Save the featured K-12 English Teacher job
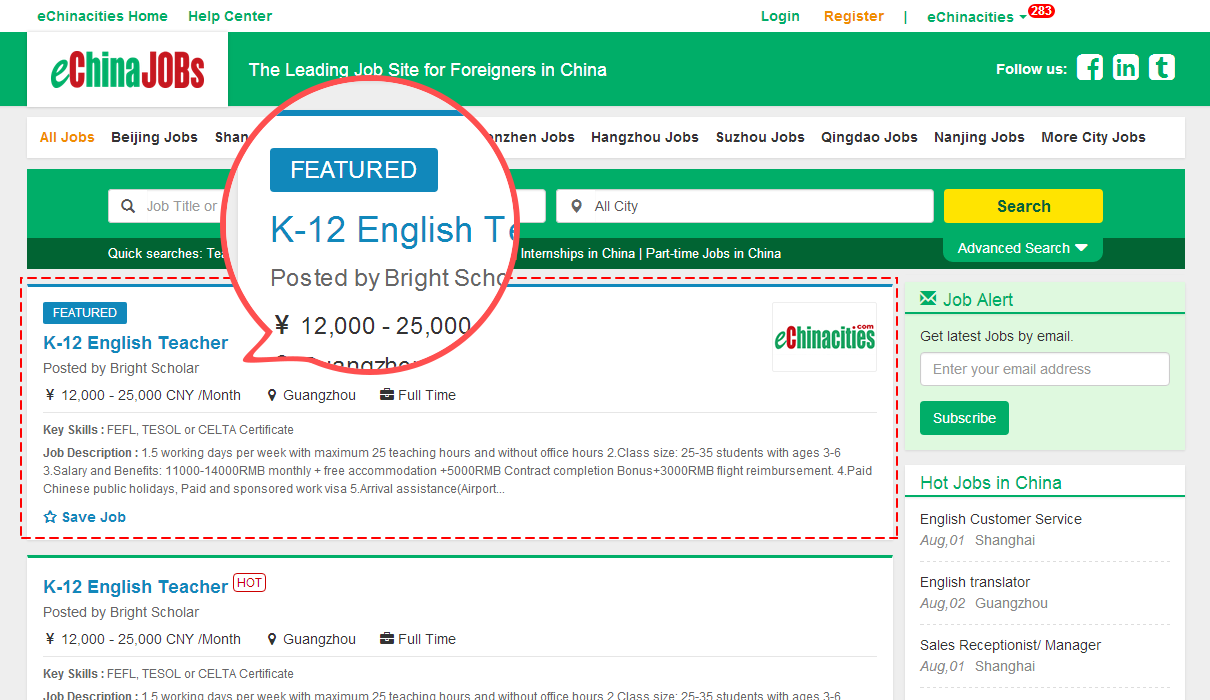This screenshot has width=1210, height=700. pyautogui.click(x=85, y=517)
